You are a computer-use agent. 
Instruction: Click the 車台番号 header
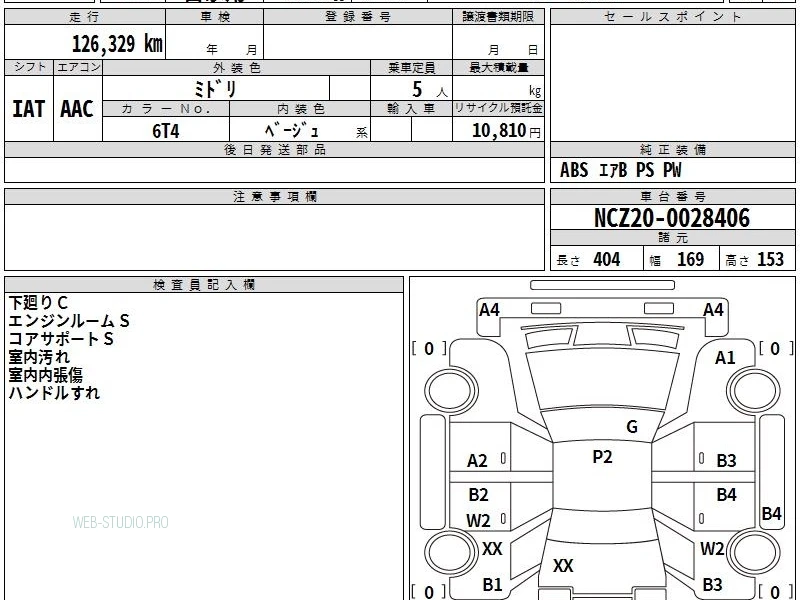click(x=672, y=196)
